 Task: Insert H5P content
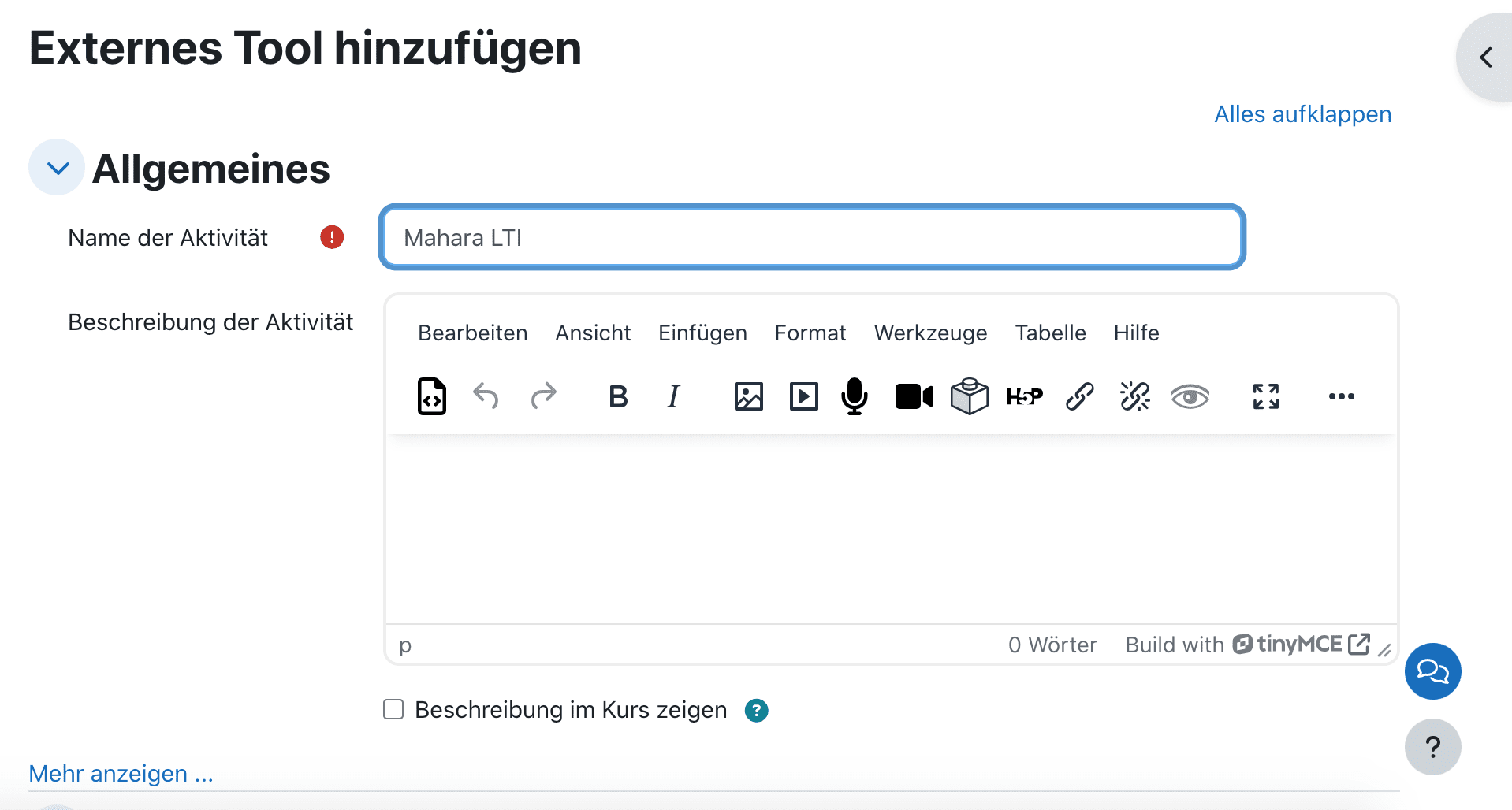1024,396
